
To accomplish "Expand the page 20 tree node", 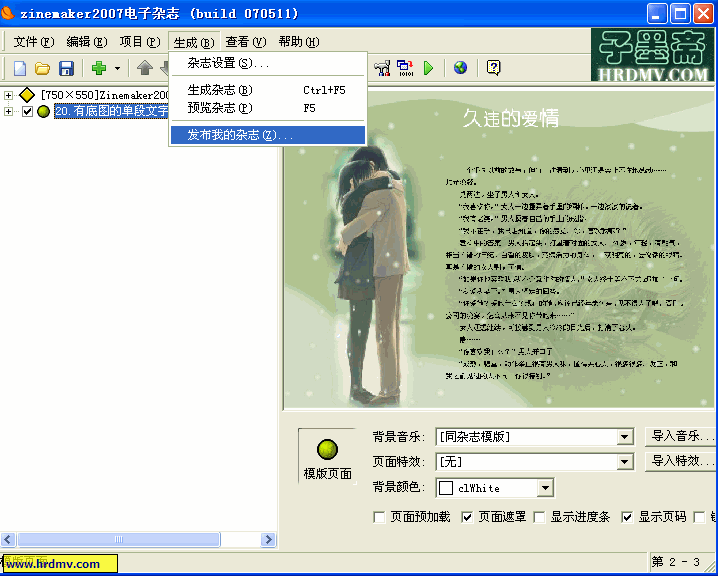I will pos(8,111).
